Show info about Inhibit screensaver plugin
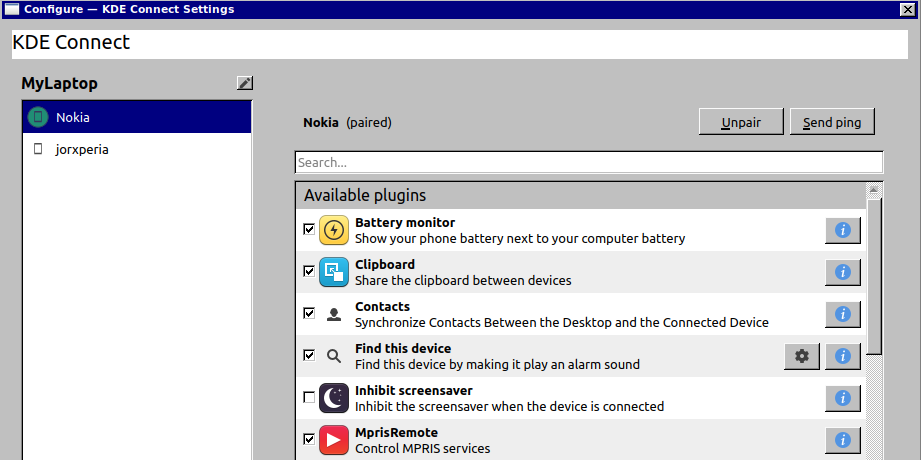Screen dimensions: 921x460 pos(843,398)
